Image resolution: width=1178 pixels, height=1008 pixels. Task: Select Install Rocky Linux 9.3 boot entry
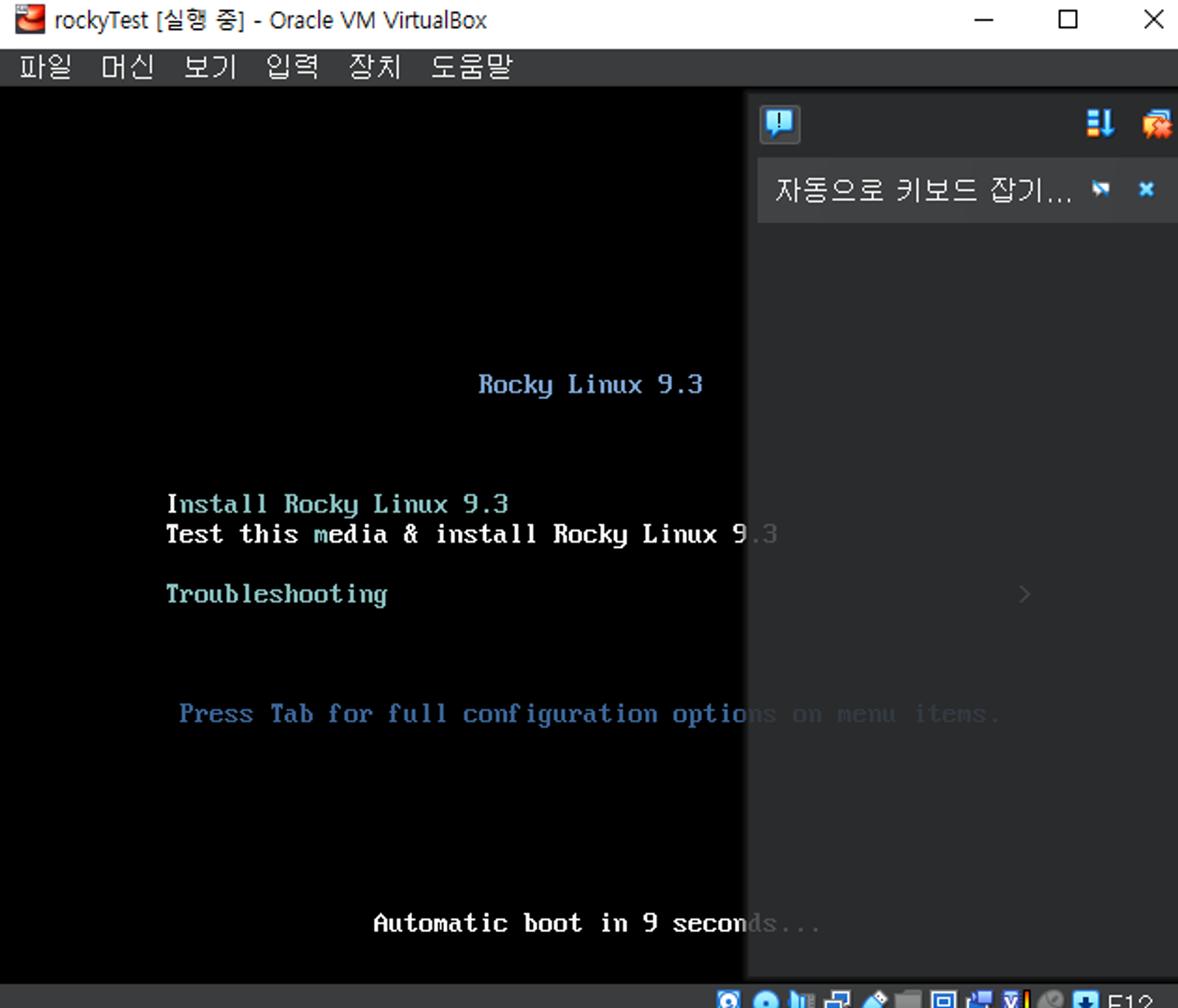[337, 504]
